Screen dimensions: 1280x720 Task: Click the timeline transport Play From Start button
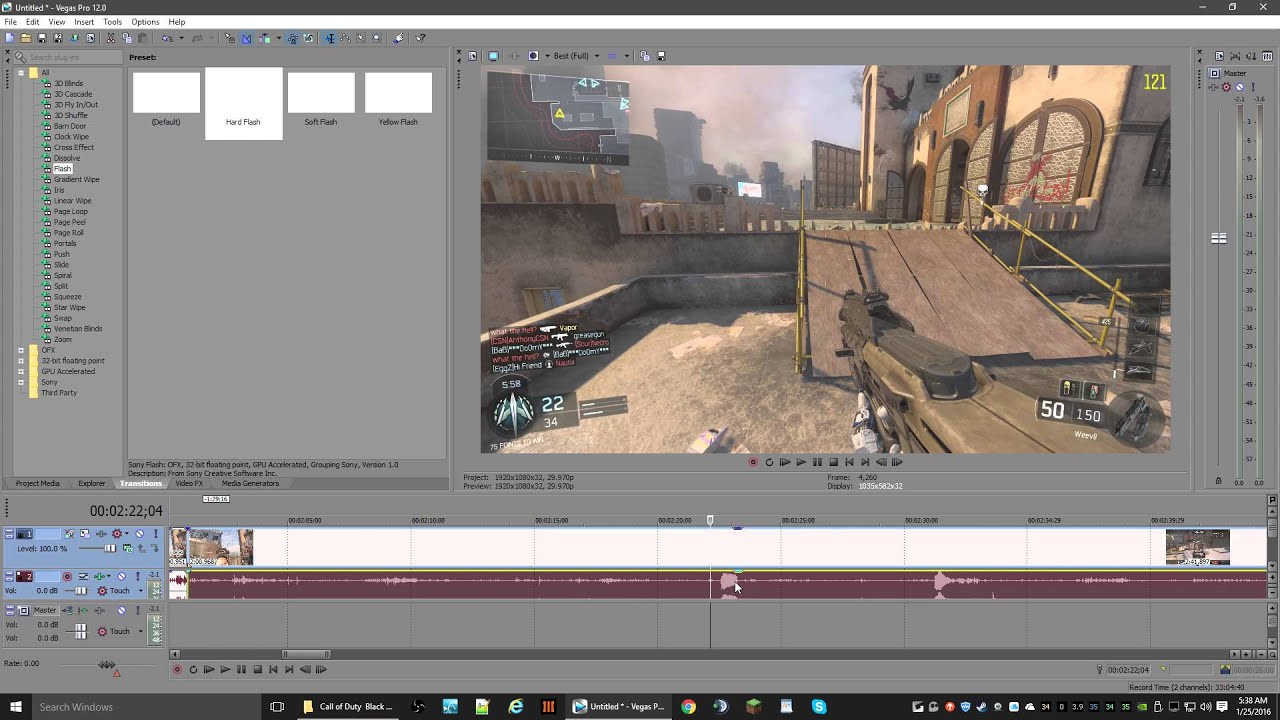point(209,669)
